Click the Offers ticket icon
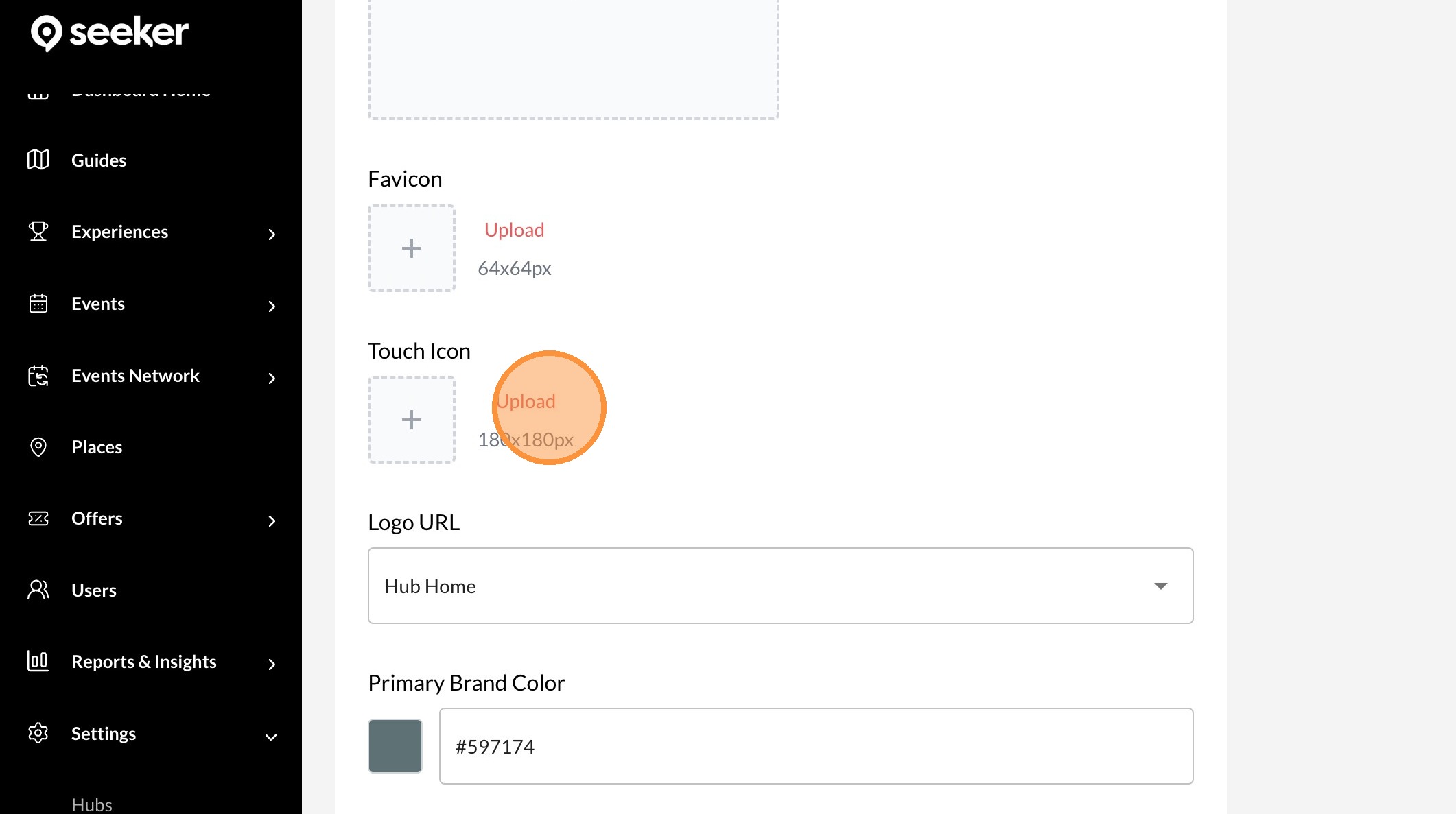 pos(38,518)
